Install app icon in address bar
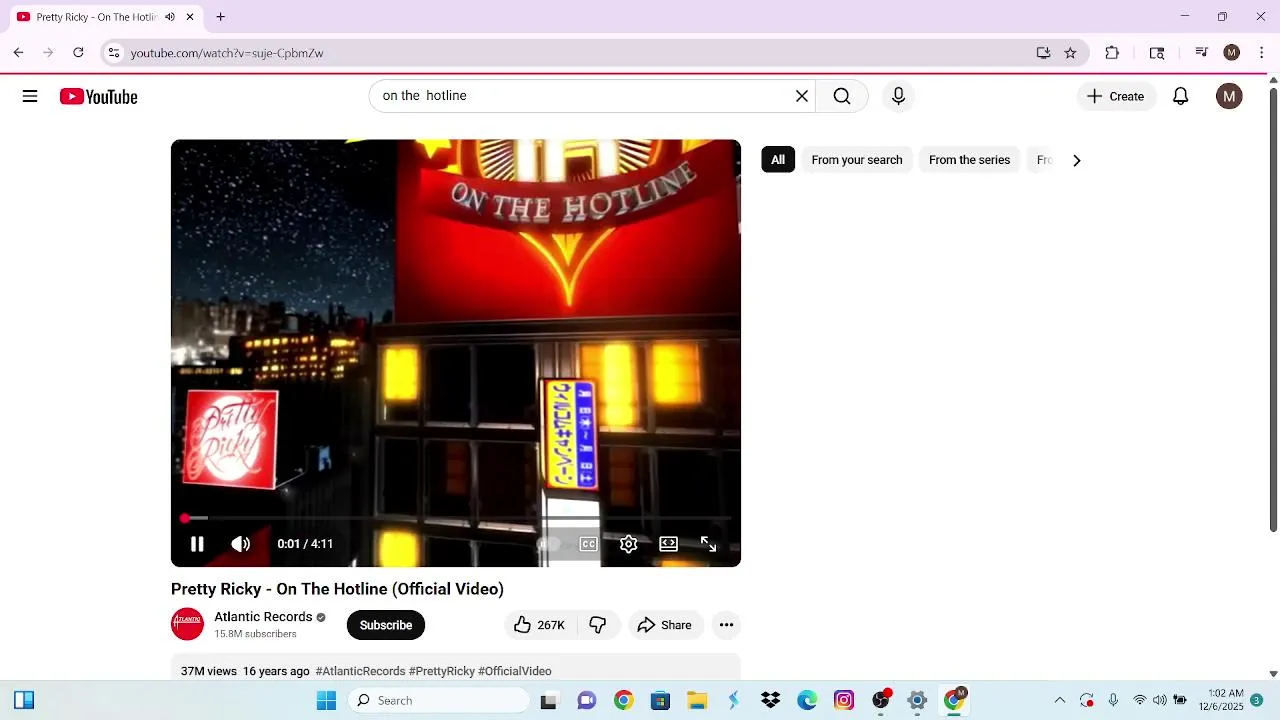Viewport: 1280px width, 720px height. [1043, 53]
